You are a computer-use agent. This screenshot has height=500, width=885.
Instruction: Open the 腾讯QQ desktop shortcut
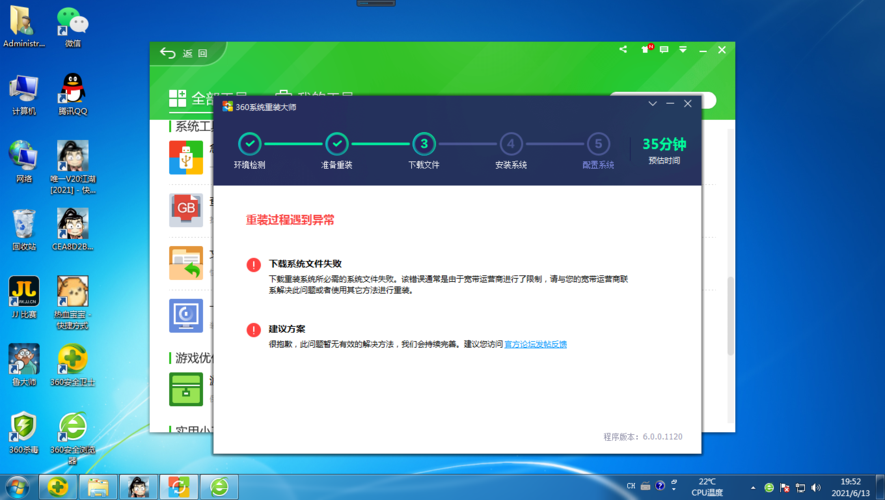click(73, 95)
